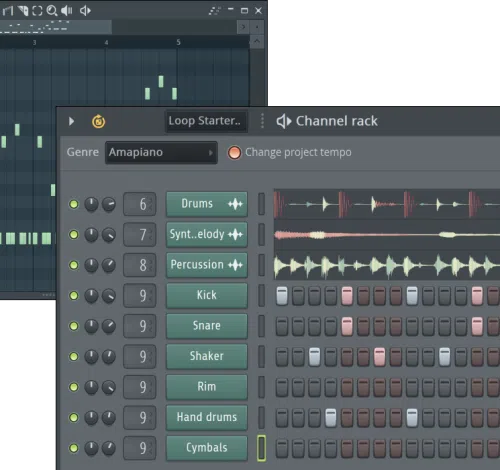Click the waveform icon on the Drums channel
The image size is (500, 470).
(x=235, y=204)
